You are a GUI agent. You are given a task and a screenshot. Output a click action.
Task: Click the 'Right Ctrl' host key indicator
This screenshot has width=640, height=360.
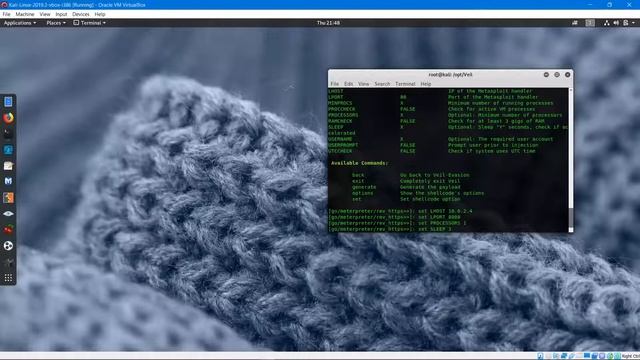(x=630, y=356)
